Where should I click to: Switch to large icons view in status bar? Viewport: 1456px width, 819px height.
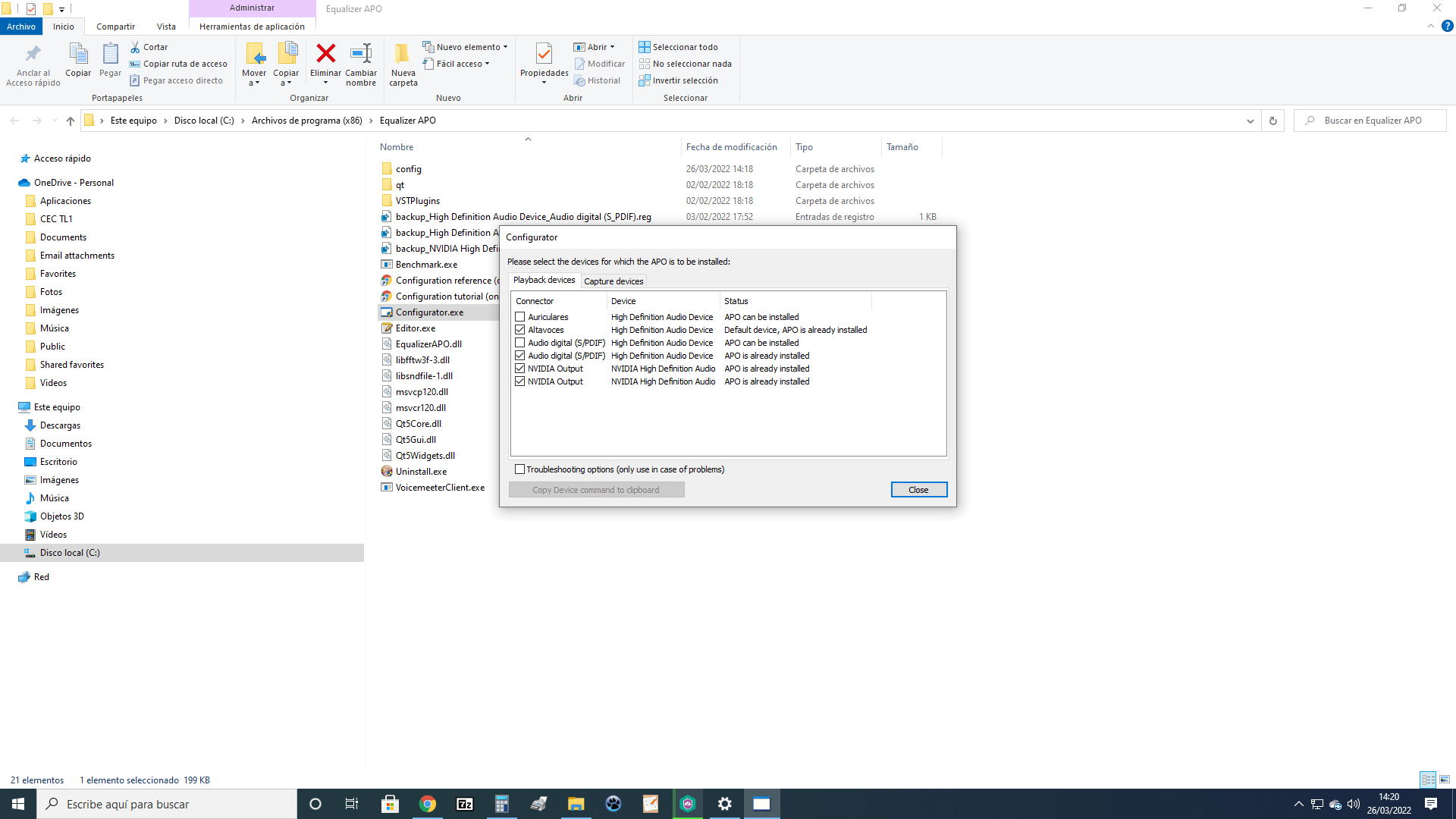pos(1445,780)
